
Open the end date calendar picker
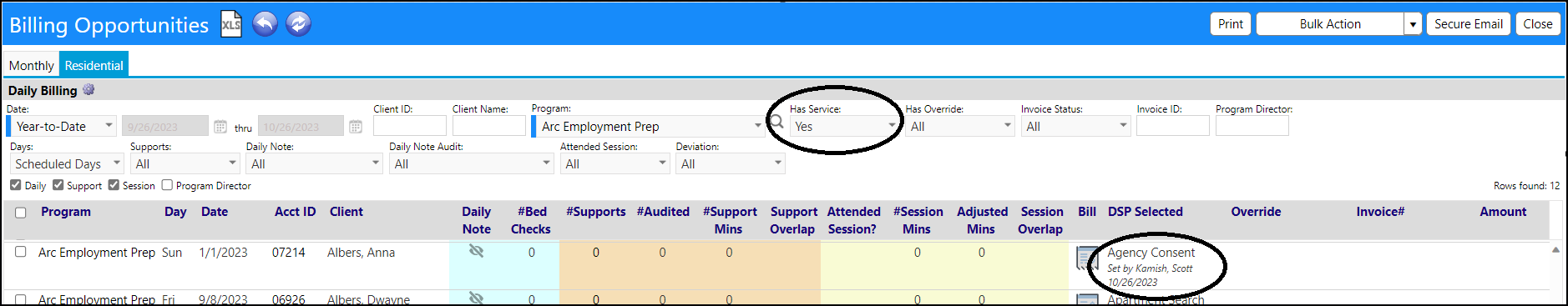point(356,127)
